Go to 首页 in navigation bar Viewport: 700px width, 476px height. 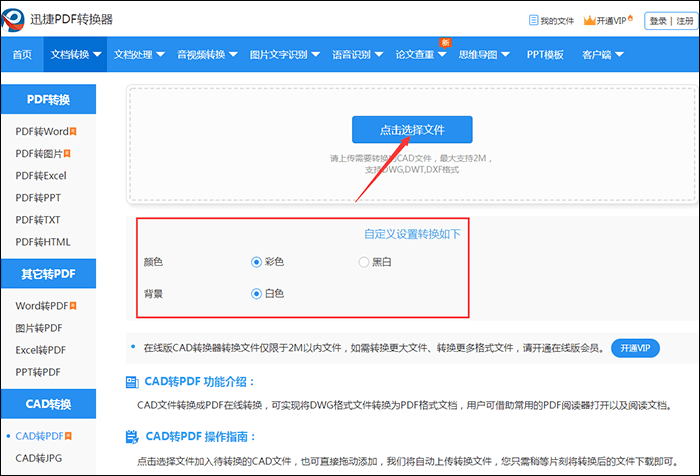[x=22, y=54]
